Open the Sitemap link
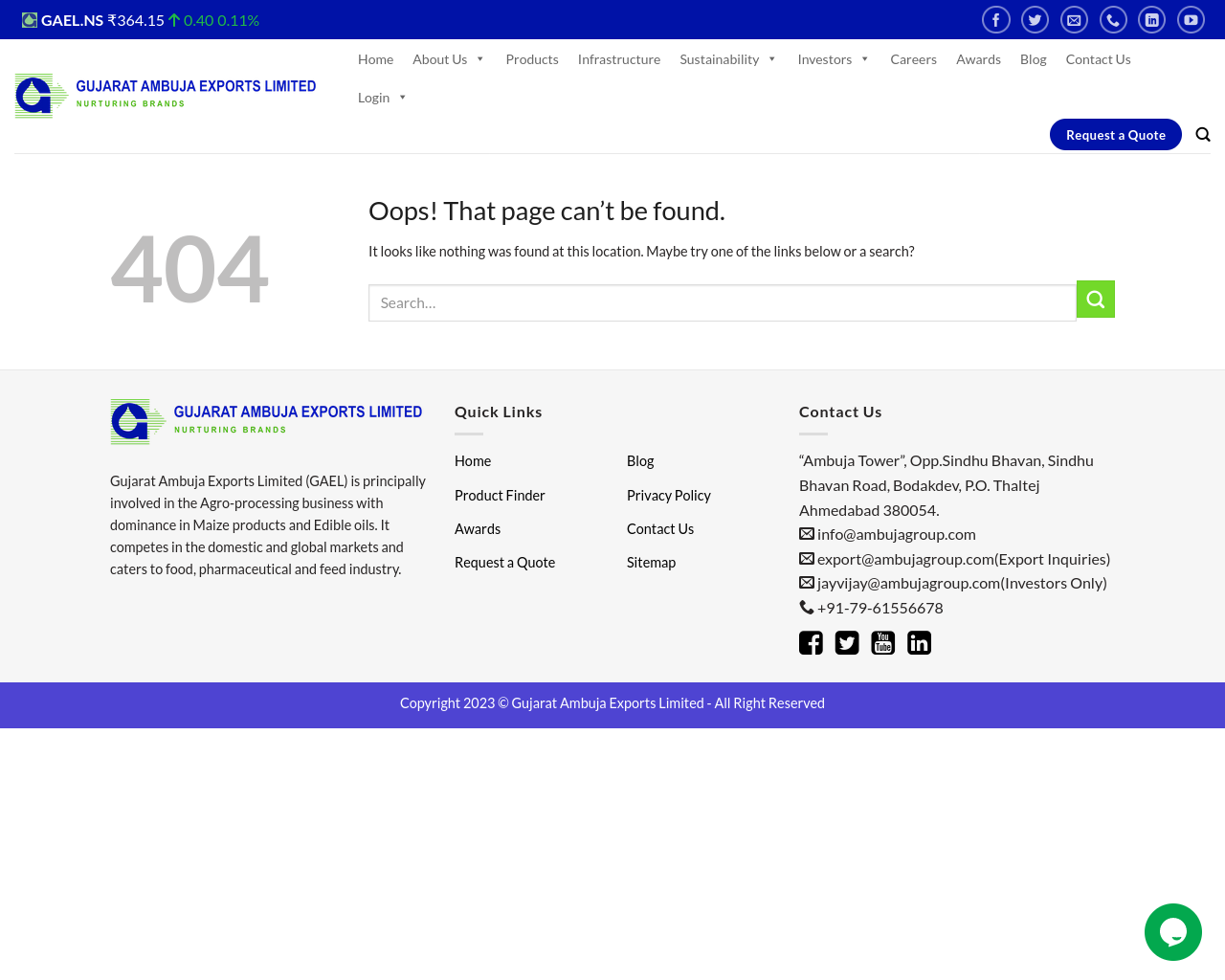Screen dimensions: 1225x980 coord(651,563)
